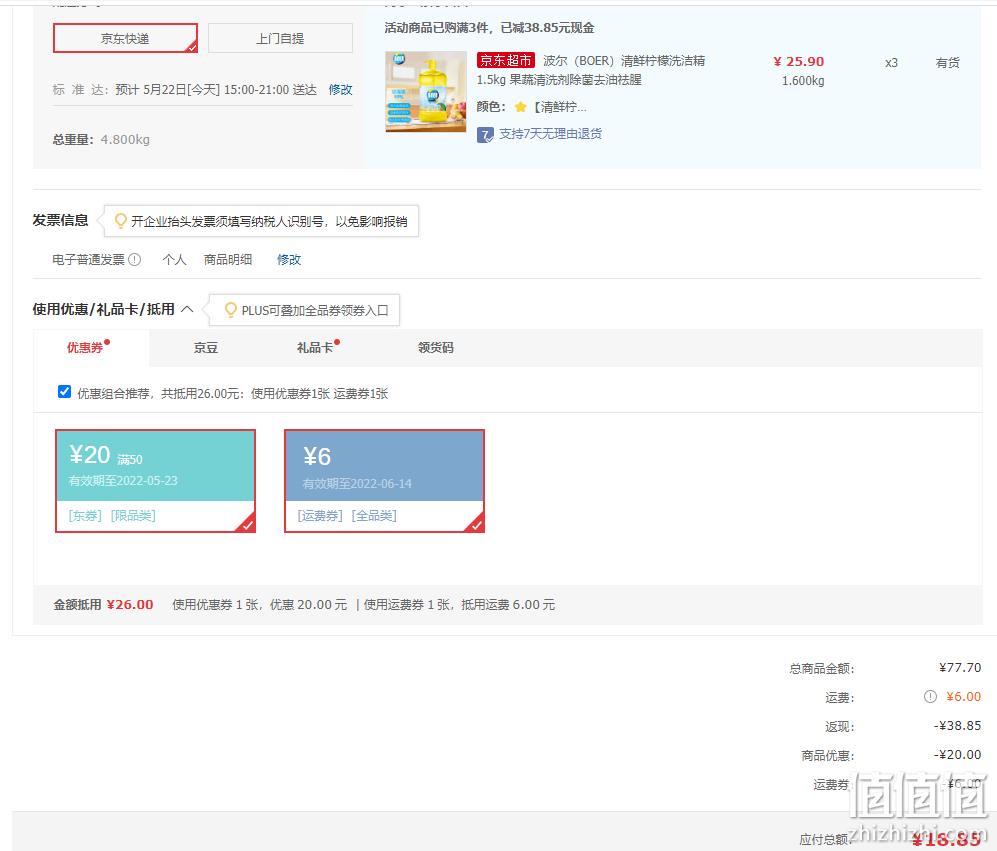
Task: Click 总重量 4.800kg text
Action: [101, 139]
